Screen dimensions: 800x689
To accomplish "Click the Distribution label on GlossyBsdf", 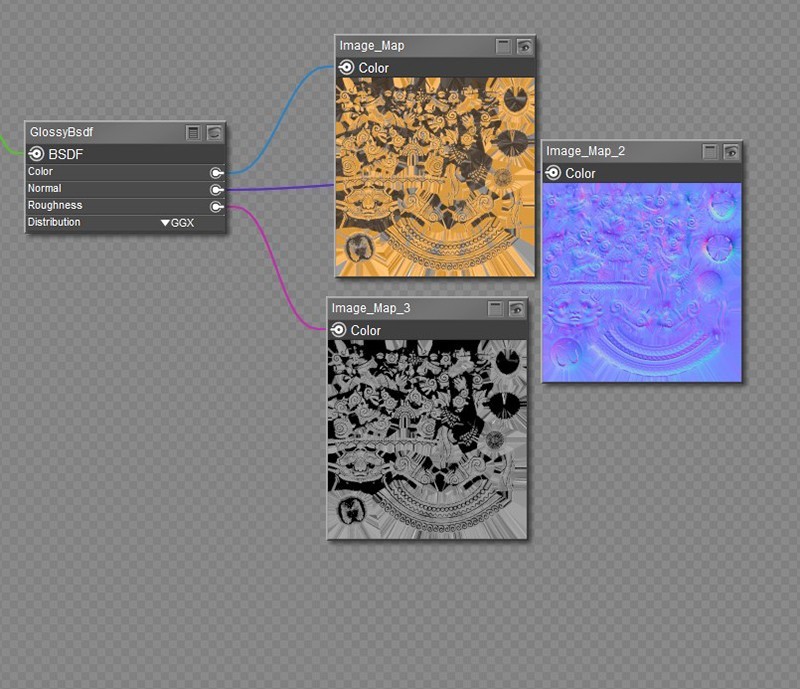I will pyautogui.click(x=54, y=222).
